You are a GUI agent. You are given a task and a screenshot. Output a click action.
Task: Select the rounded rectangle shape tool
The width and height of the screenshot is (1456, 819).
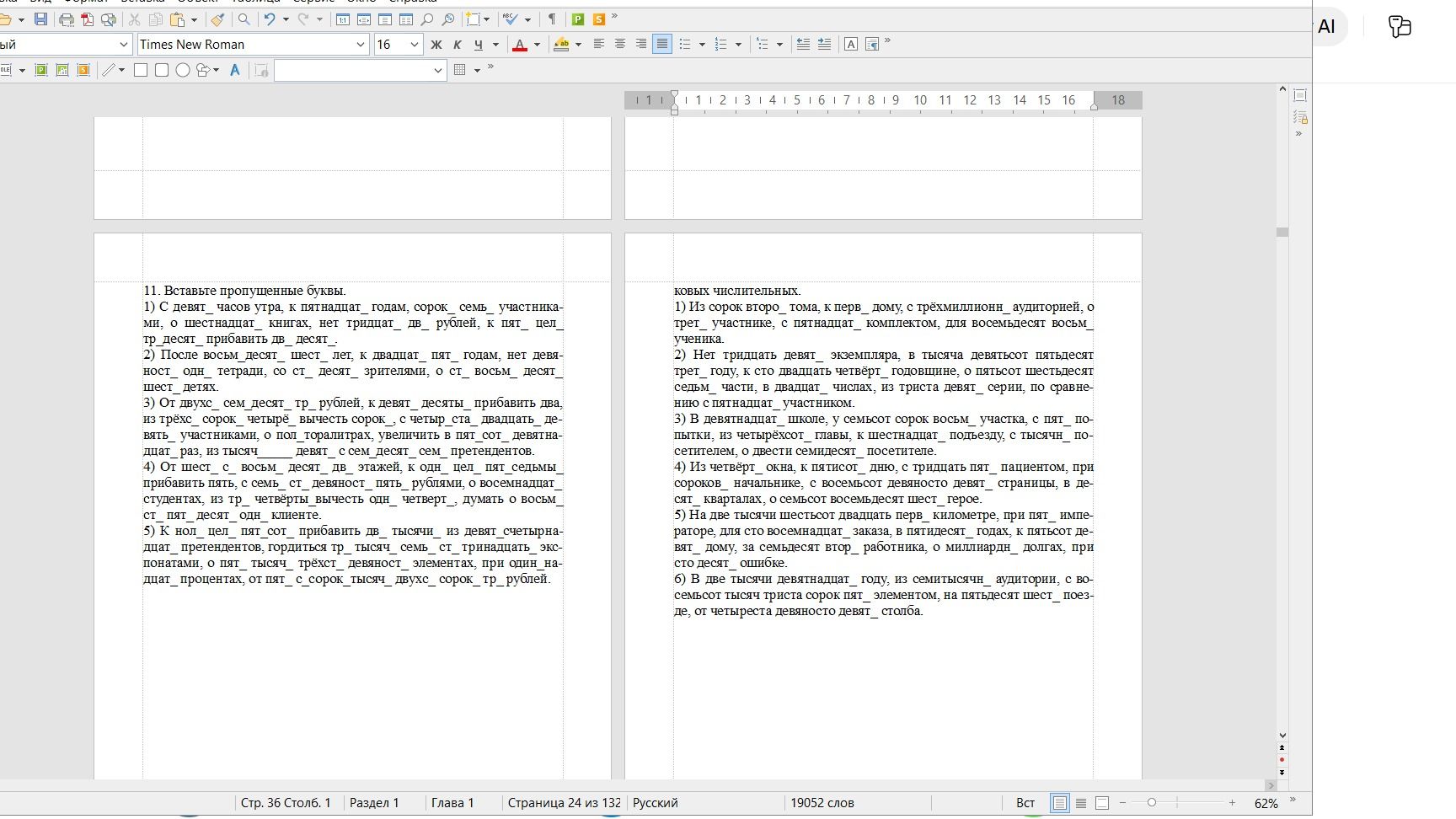click(162, 70)
